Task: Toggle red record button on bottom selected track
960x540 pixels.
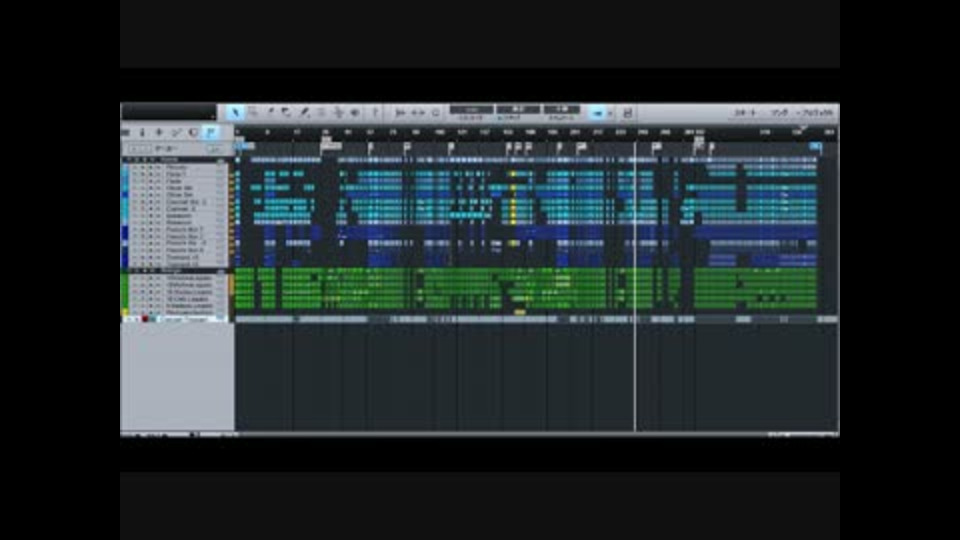Action: 145,319
